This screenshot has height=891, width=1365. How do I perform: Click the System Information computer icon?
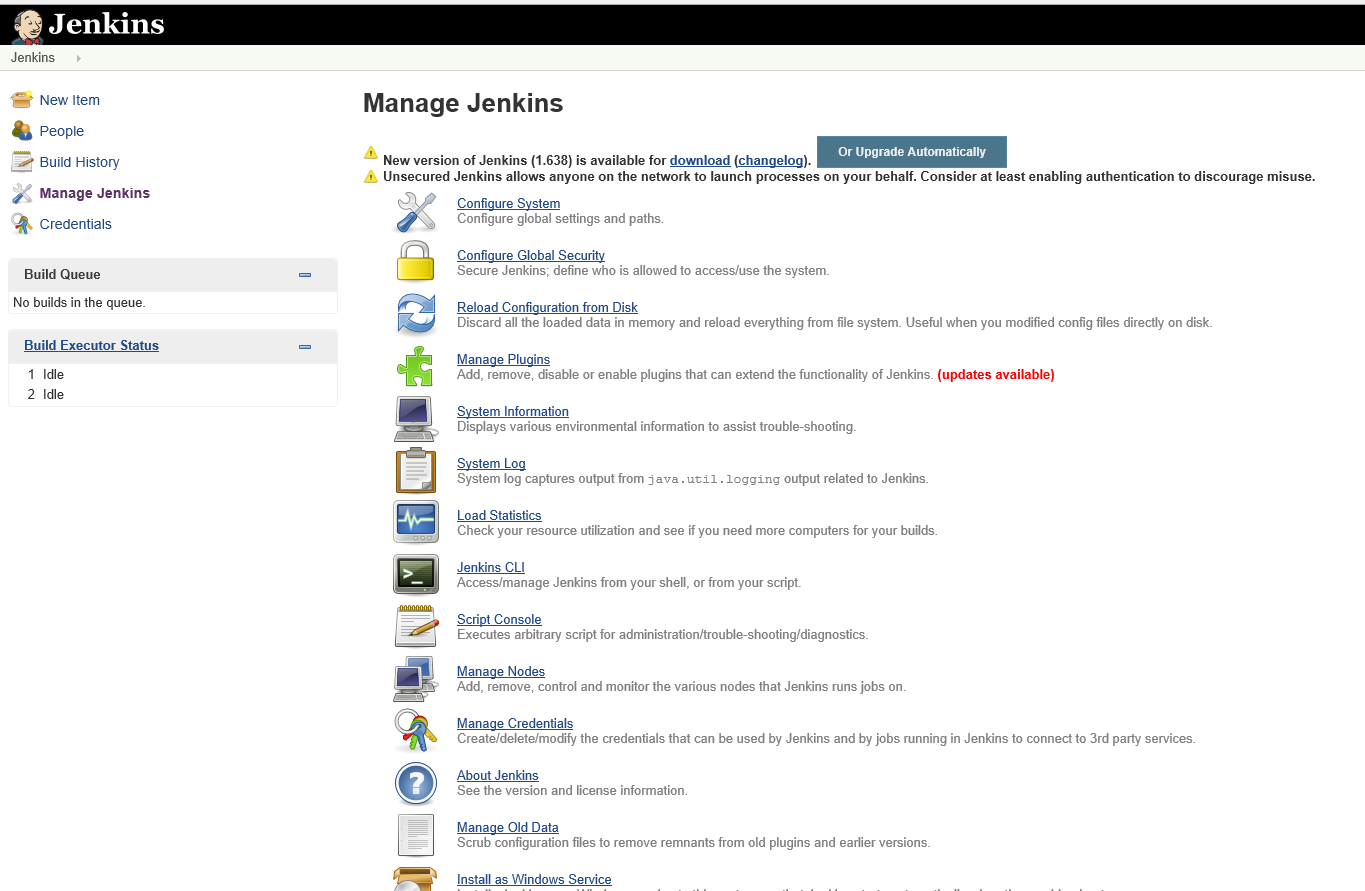(x=416, y=418)
